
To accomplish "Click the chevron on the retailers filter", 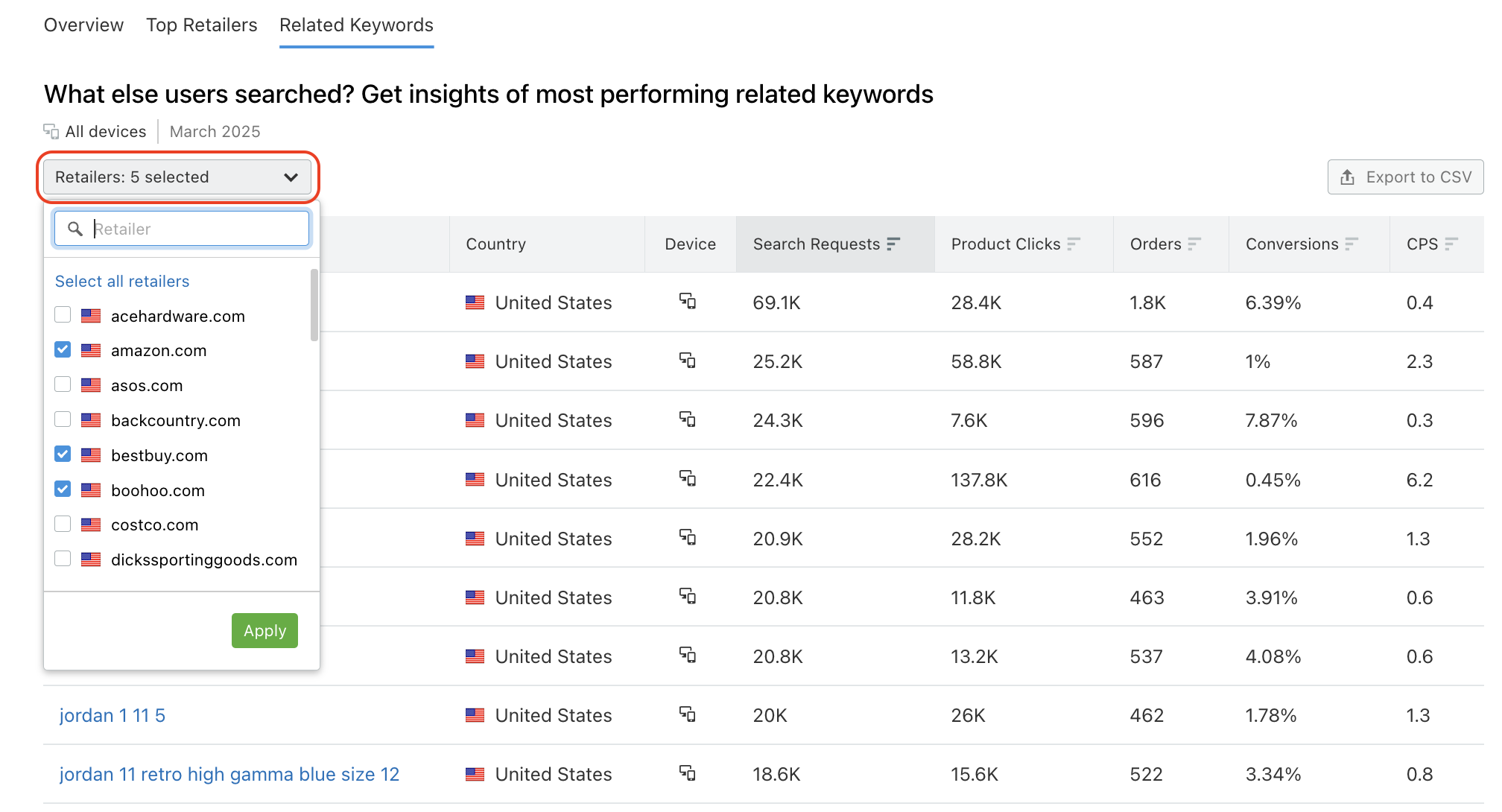I will click(291, 177).
